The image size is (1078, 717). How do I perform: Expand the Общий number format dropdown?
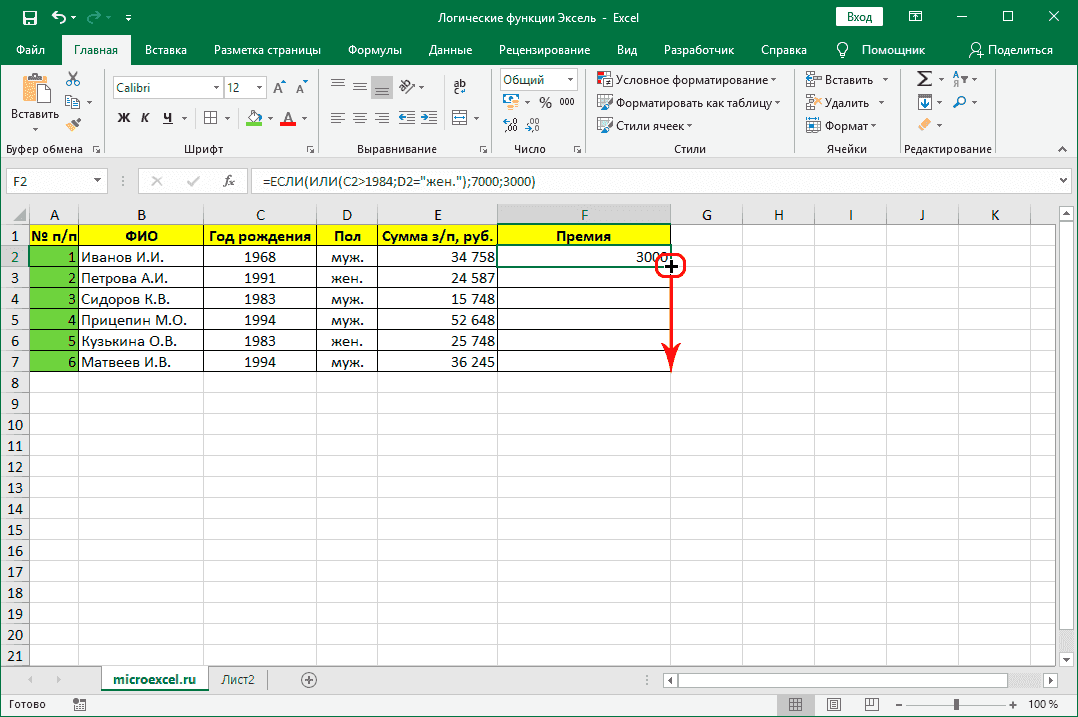(571, 80)
